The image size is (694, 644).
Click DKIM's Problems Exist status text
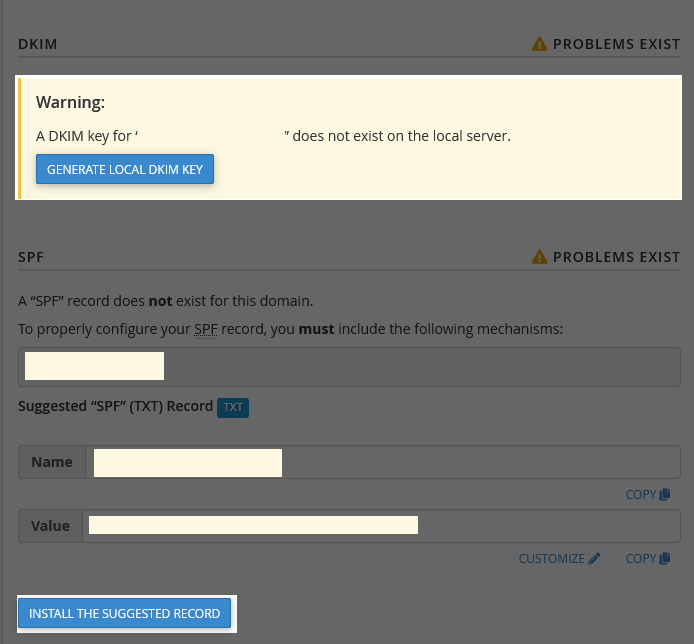pos(616,44)
